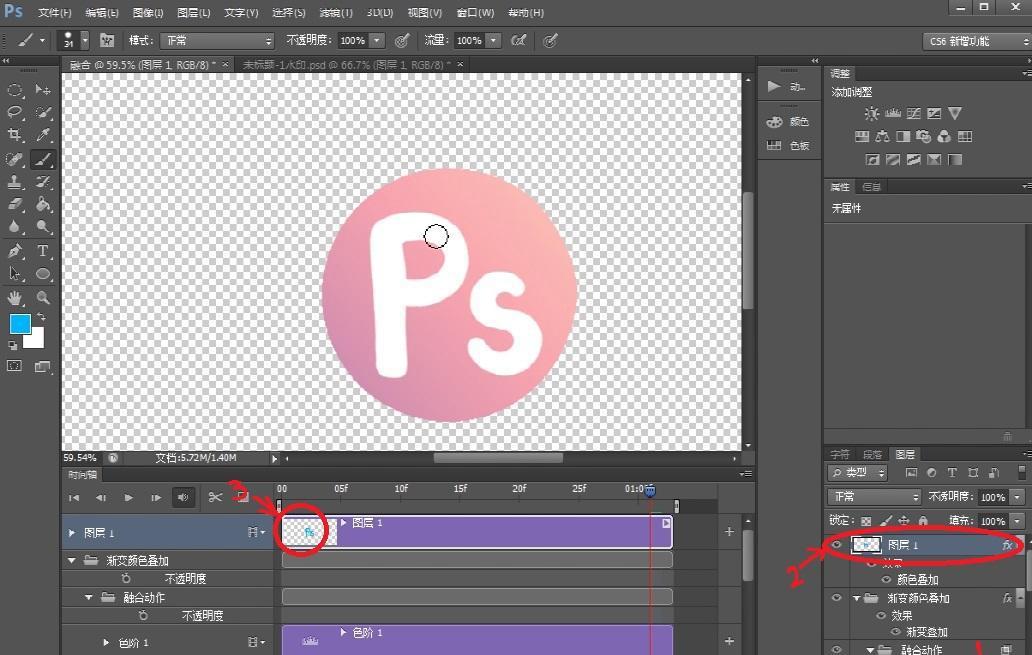Expand 图层 1 track in timeline
This screenshot has height=655, width=1032.
[72, 533]
